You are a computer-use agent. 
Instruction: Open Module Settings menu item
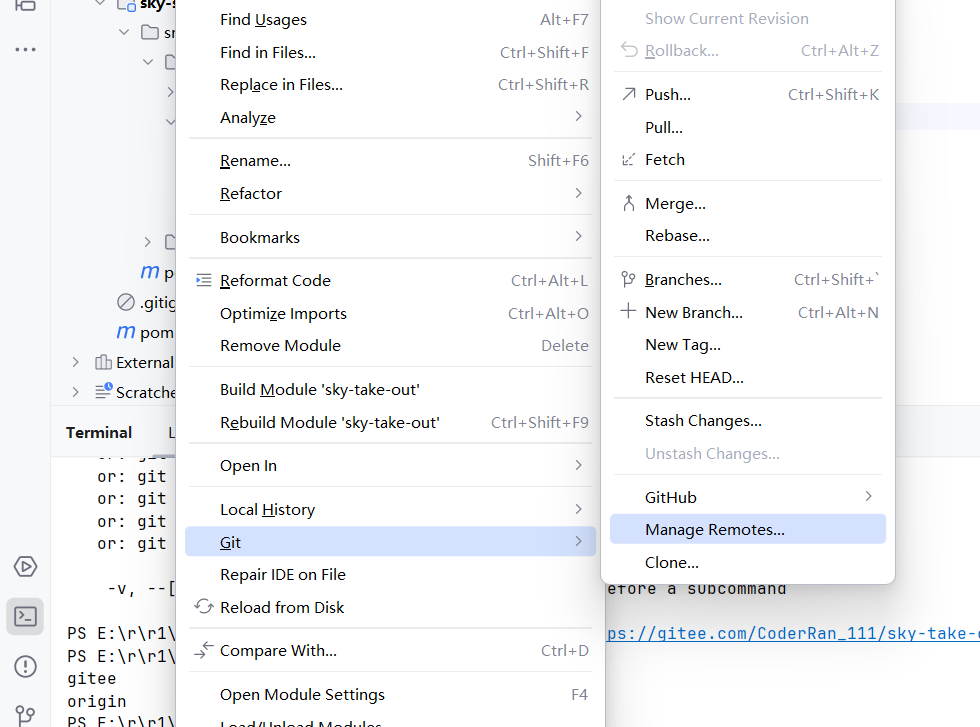[x=391, y=694]
